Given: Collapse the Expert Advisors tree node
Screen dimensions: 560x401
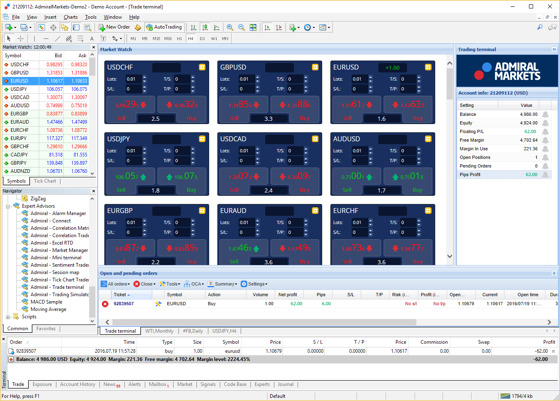Looking at the screenshot, I should click(8, 206).
